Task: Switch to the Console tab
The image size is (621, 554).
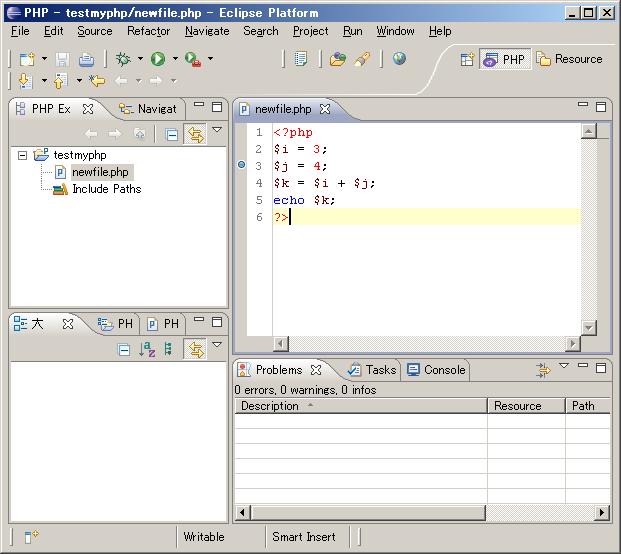Action: point(437,370)
